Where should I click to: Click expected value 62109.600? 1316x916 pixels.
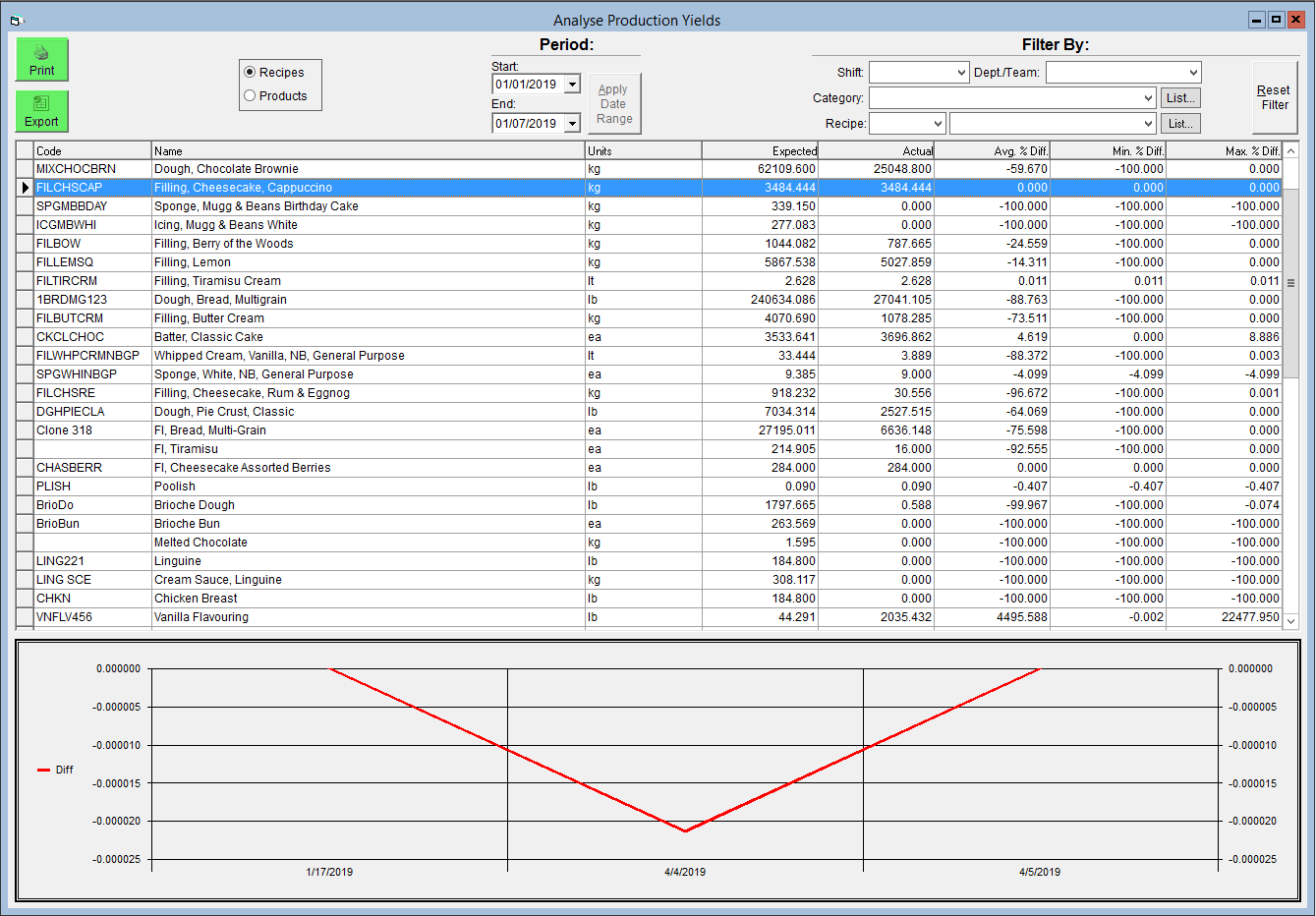[760, 169]
